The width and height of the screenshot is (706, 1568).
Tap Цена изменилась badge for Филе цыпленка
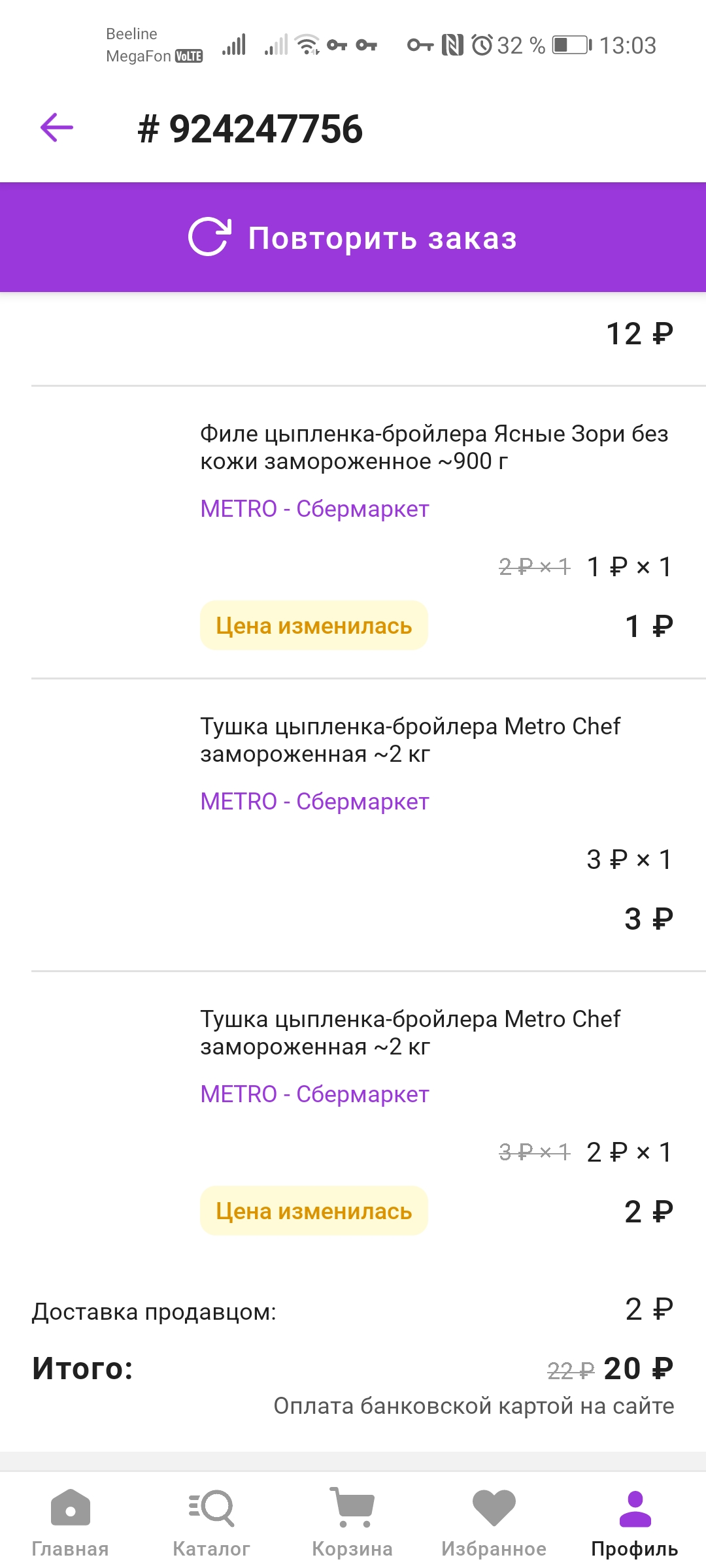314,625
